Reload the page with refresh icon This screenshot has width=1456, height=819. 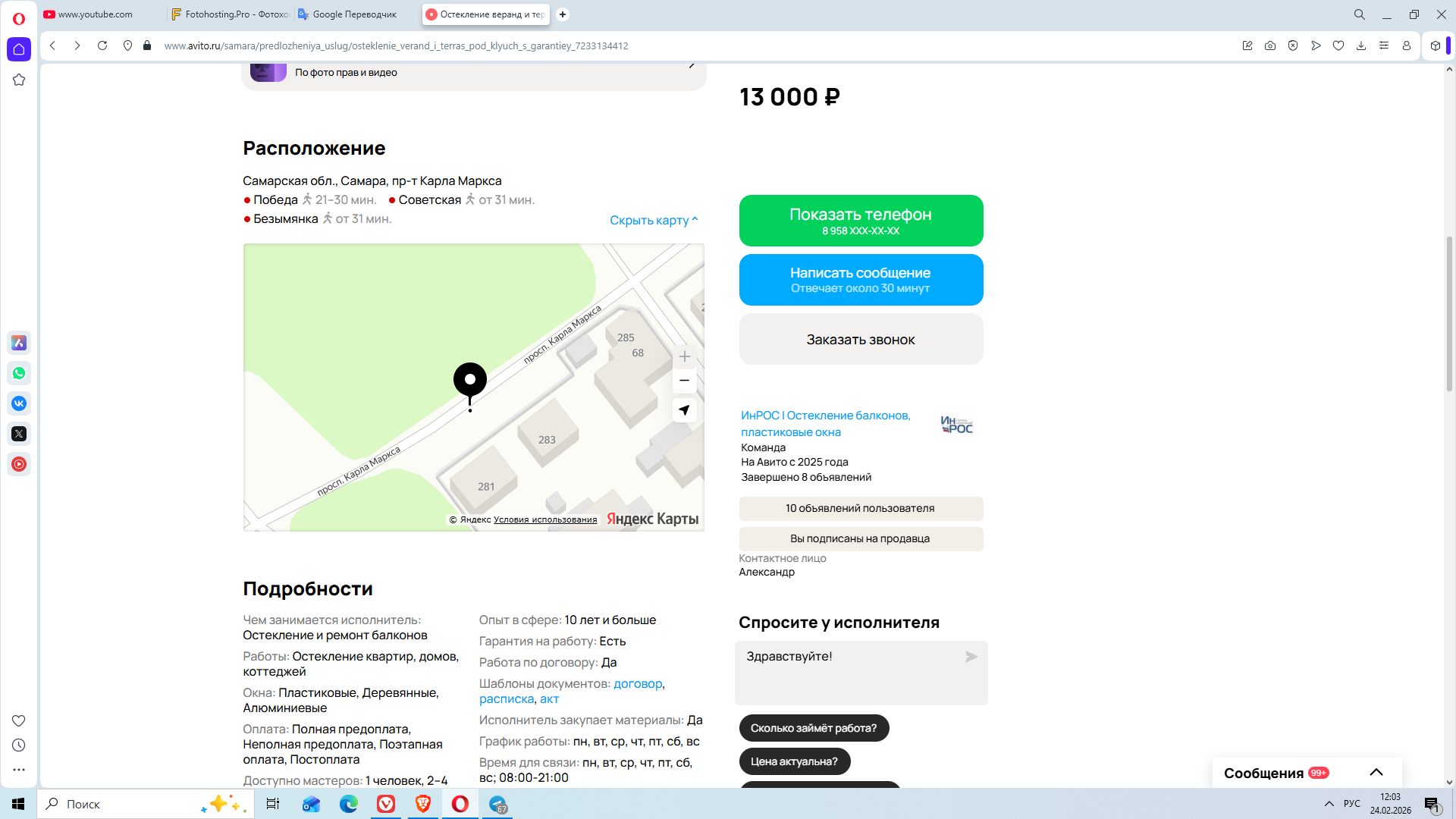click(102, 45)
